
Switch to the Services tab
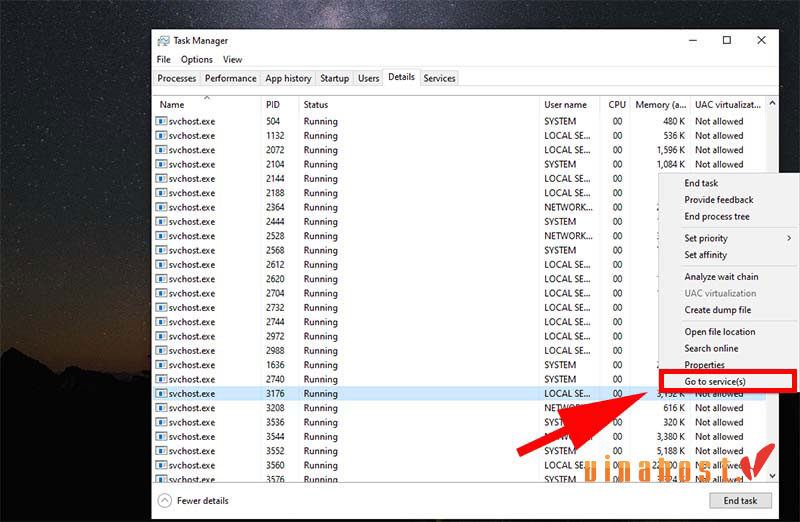point(439,79)
